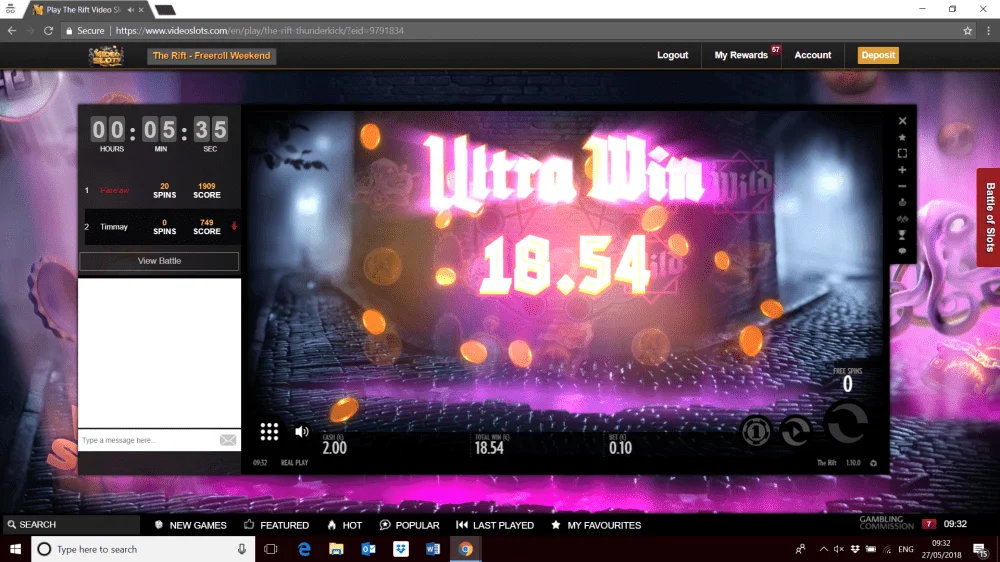The height and width of the screenshot is (562, 1000).
Task: Open Dropbox from taskbar
Action: [x=401, y=549]
